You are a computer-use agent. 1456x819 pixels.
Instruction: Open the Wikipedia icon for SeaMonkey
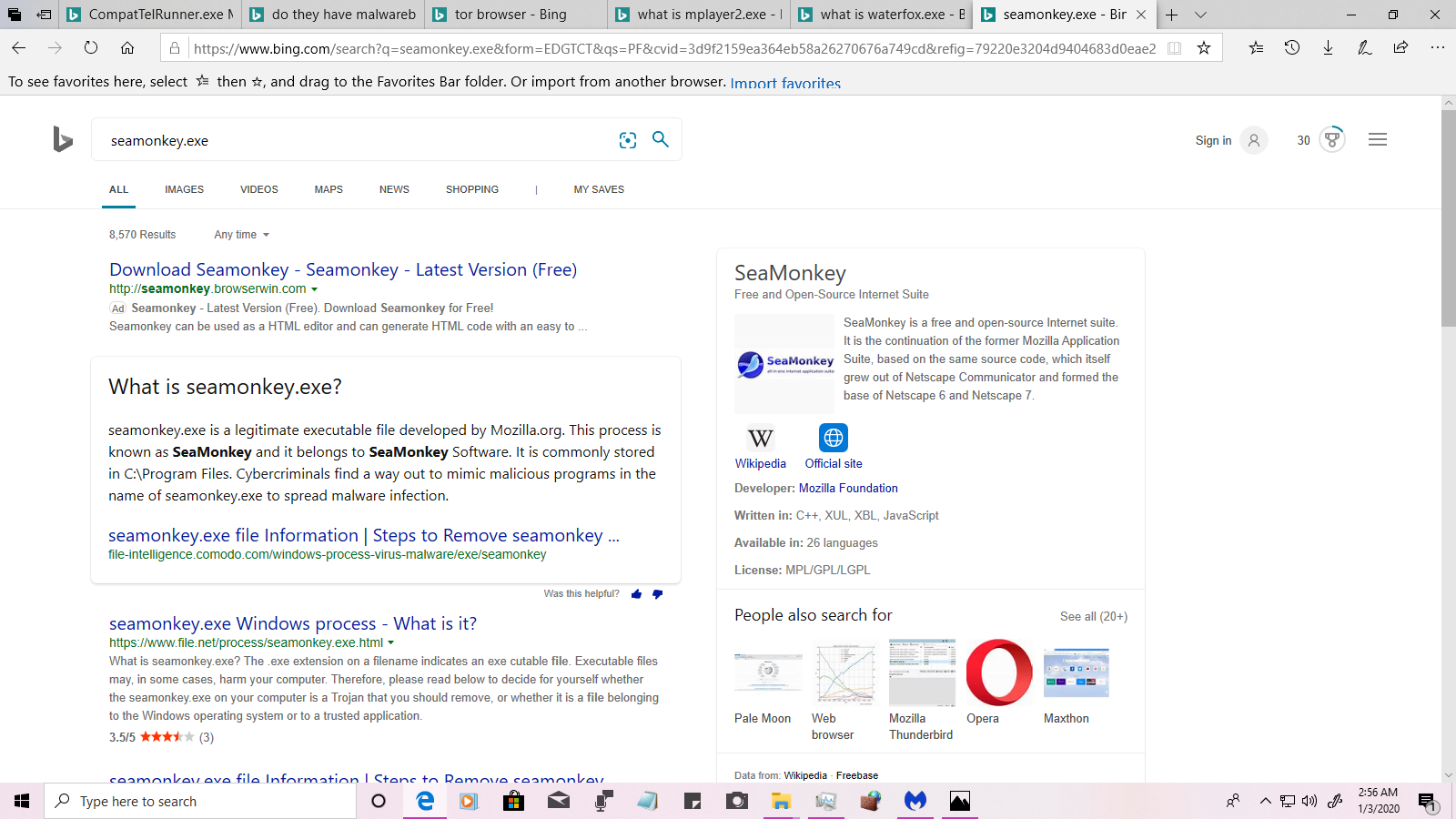761,438
